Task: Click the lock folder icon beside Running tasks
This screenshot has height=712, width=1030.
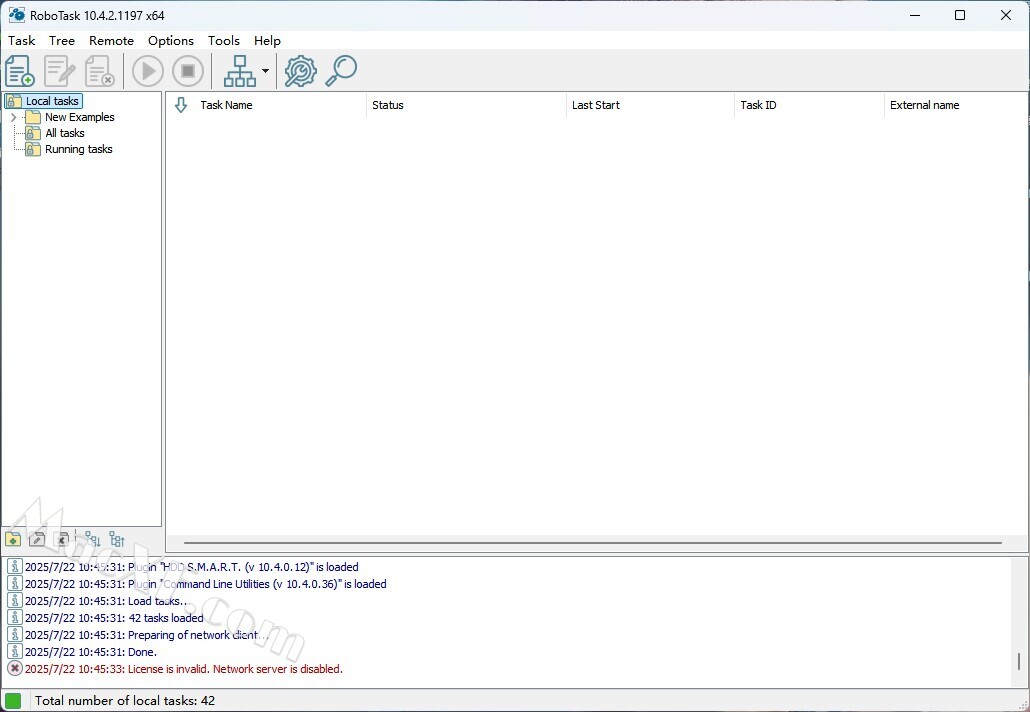Action: 33,149
